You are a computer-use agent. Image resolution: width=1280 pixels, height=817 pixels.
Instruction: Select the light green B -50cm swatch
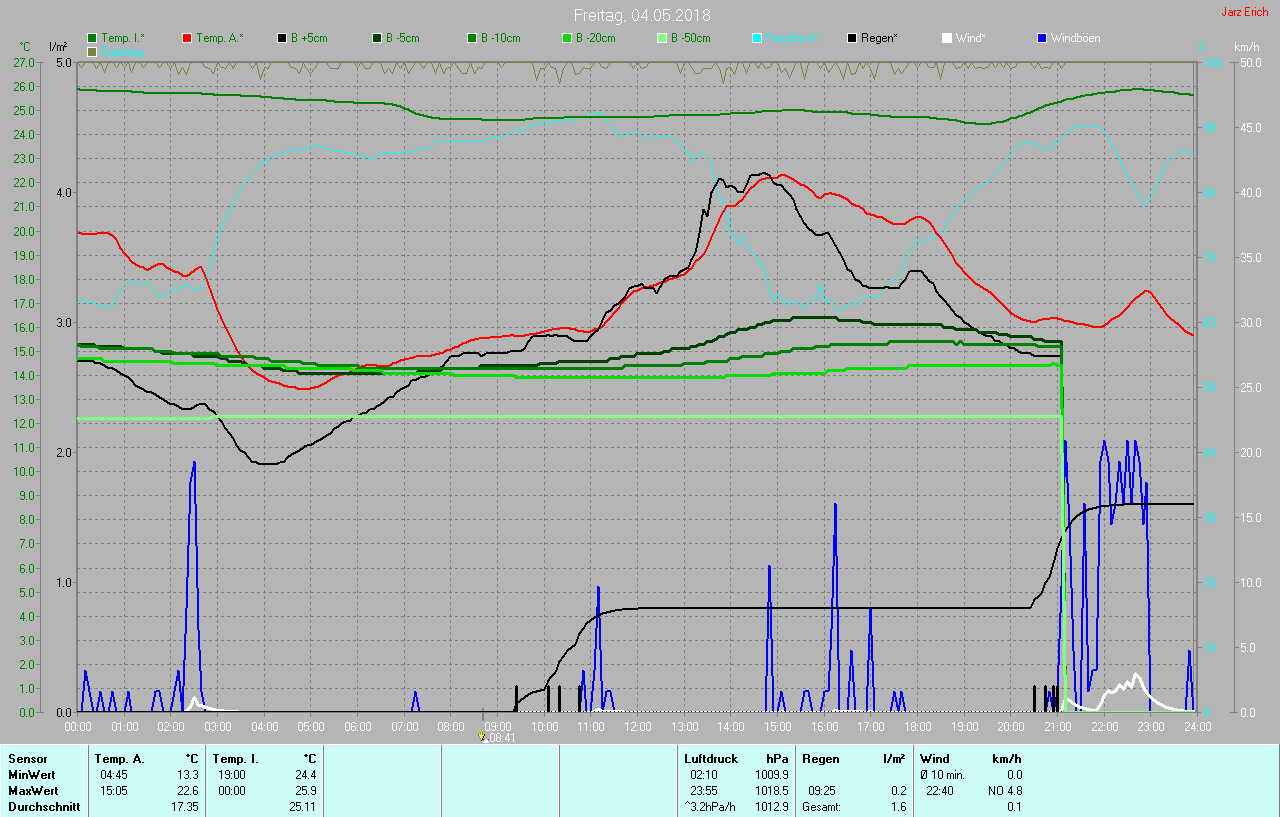point(662,38)
